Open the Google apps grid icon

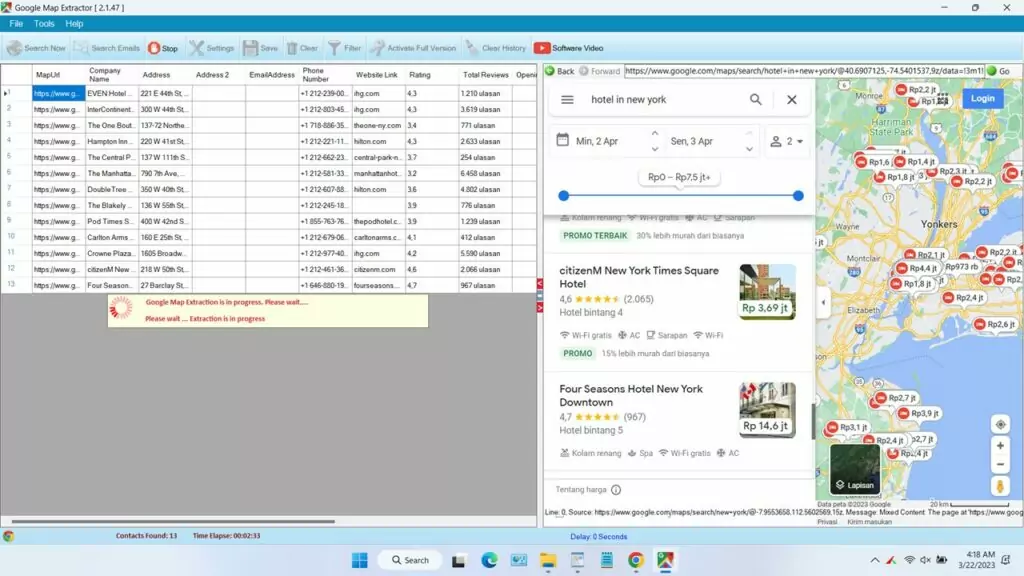[x=942, y=99]
